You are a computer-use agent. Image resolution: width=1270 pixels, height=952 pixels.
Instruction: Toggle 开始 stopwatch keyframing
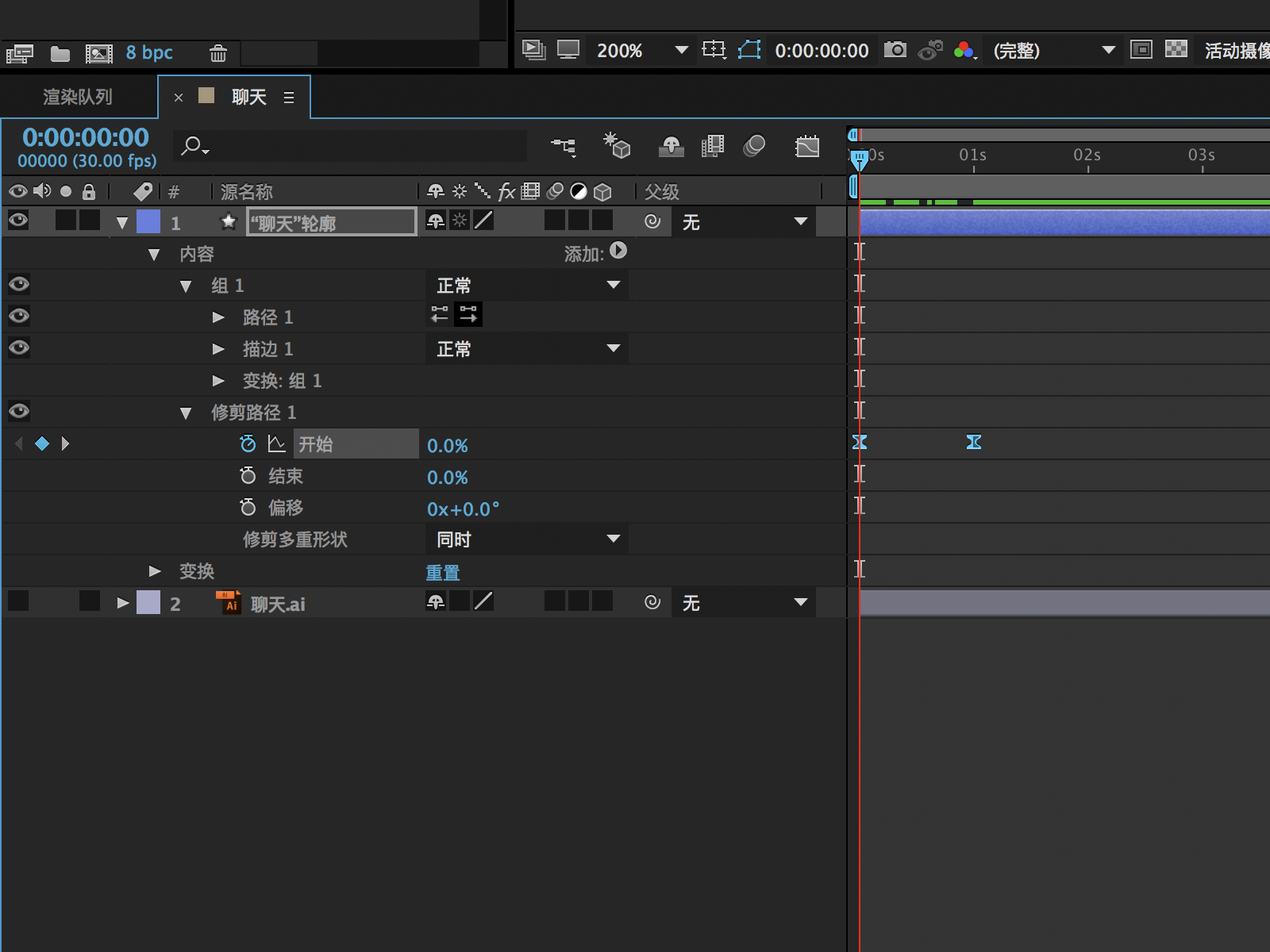click(248, 443)
